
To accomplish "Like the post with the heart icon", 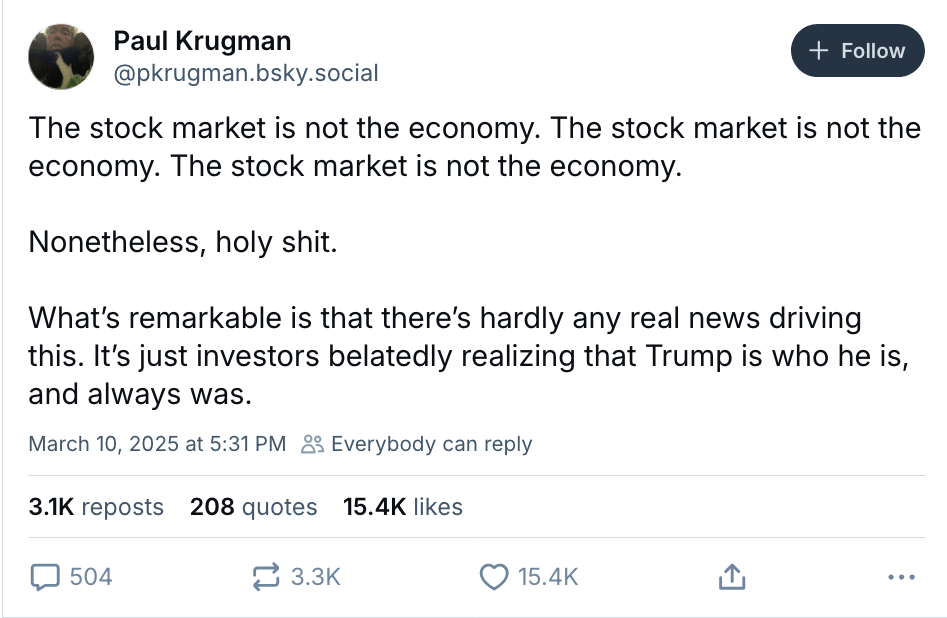I will coord(494,577).
